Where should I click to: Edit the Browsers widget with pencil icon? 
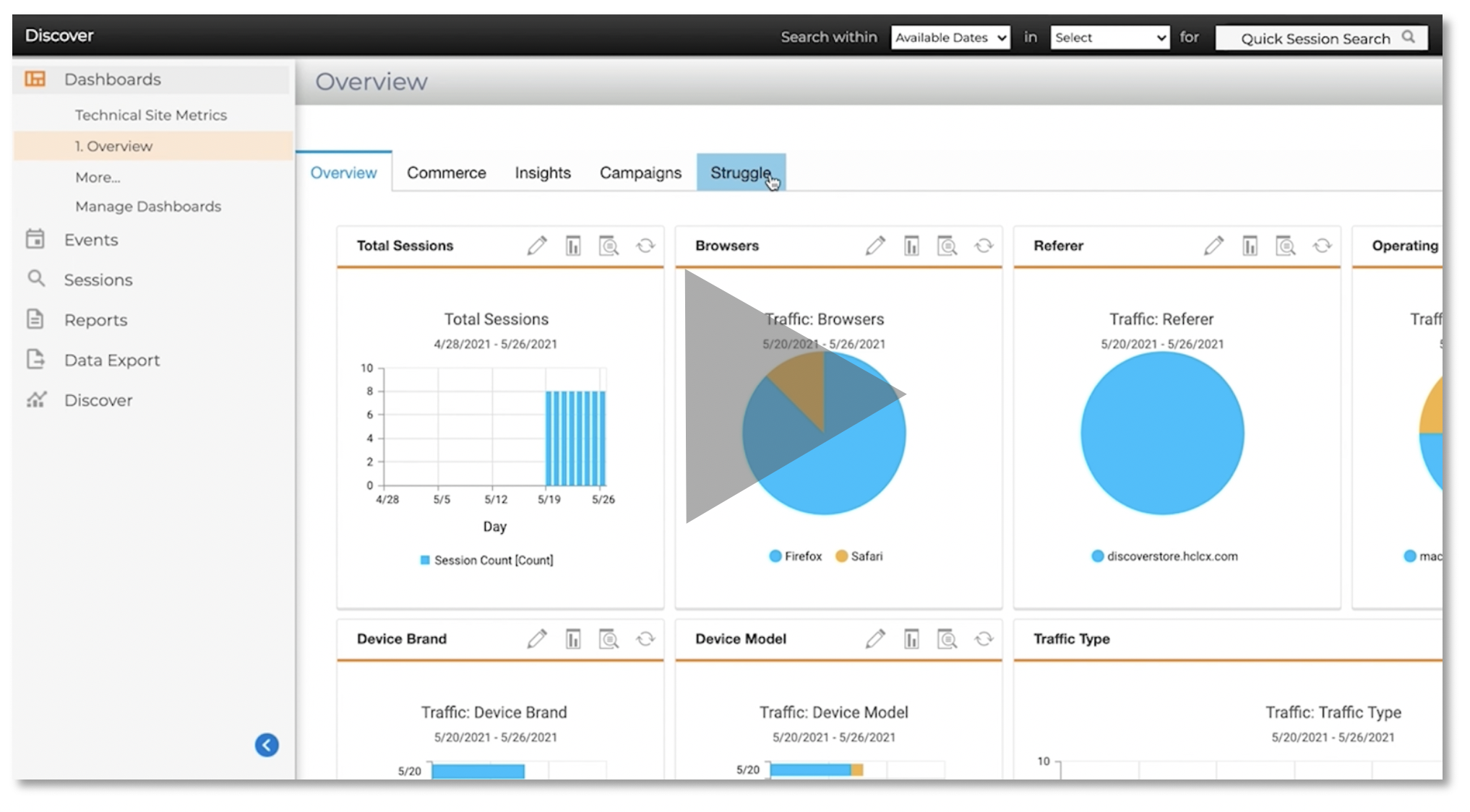tap(875, 246)
